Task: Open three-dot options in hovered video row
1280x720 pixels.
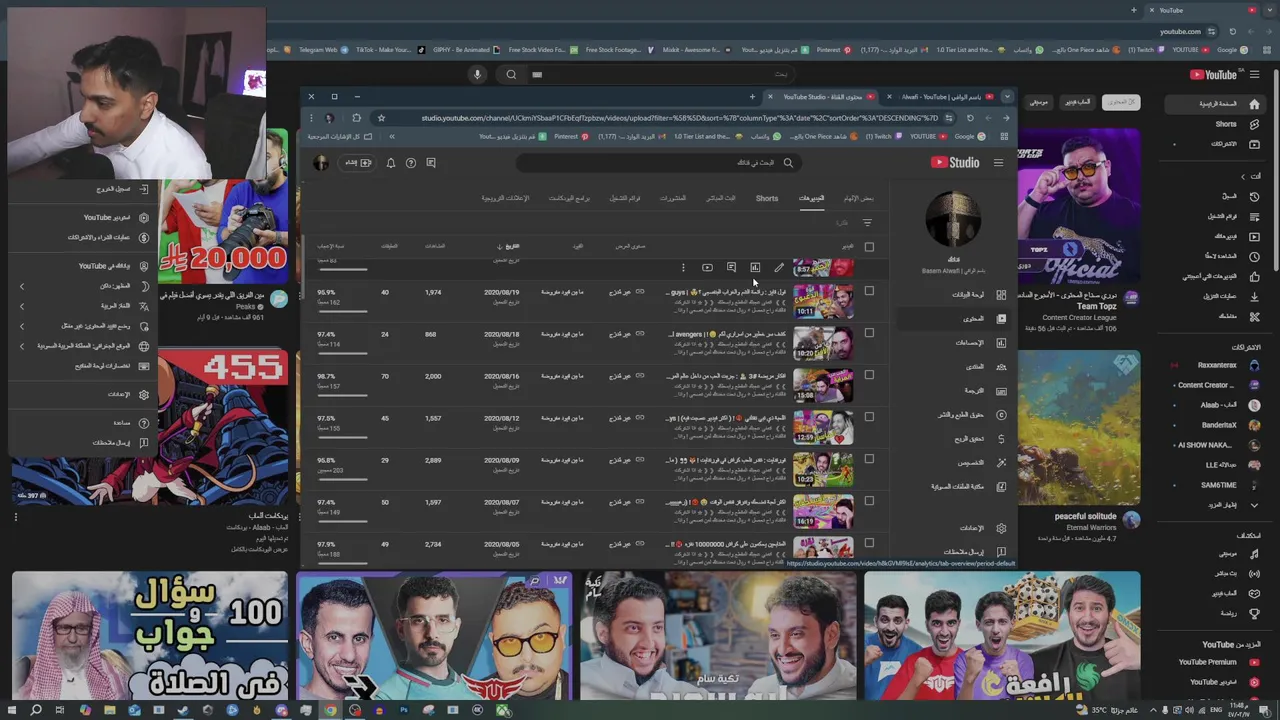Action: [683, 268]
